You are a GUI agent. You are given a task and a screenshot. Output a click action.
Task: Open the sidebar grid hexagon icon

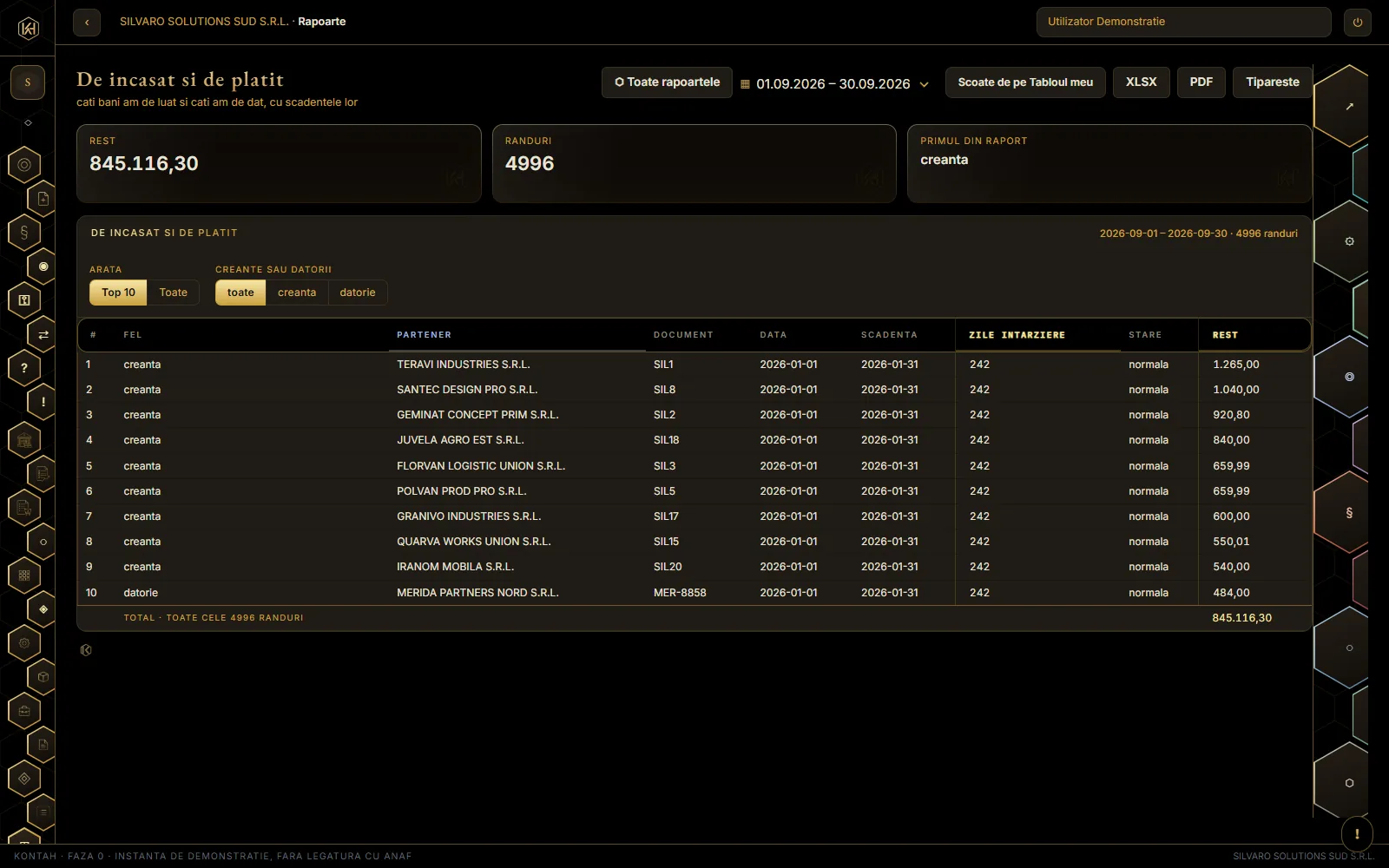point(24,575)
